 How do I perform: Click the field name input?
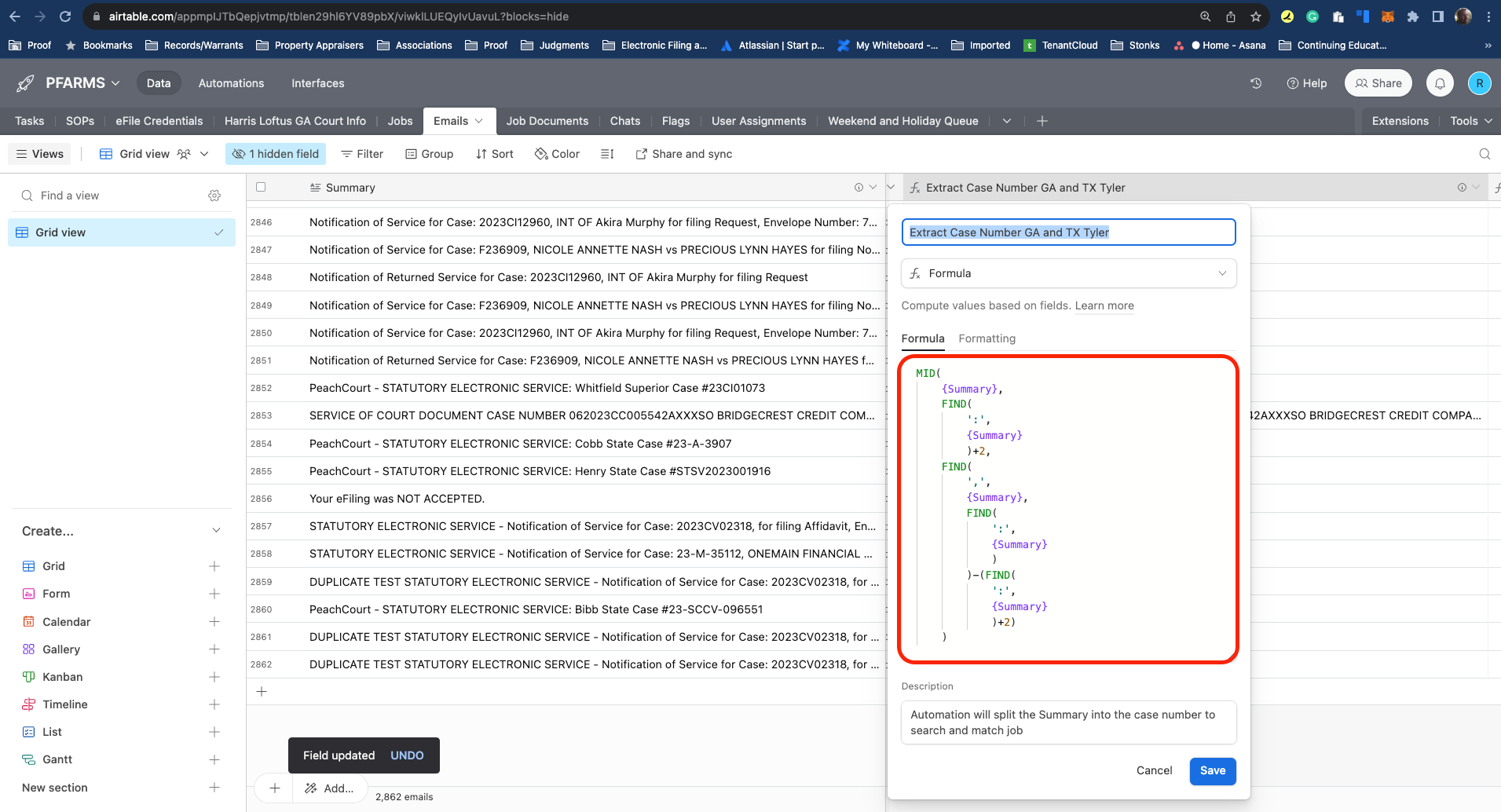coord(1068,232)
